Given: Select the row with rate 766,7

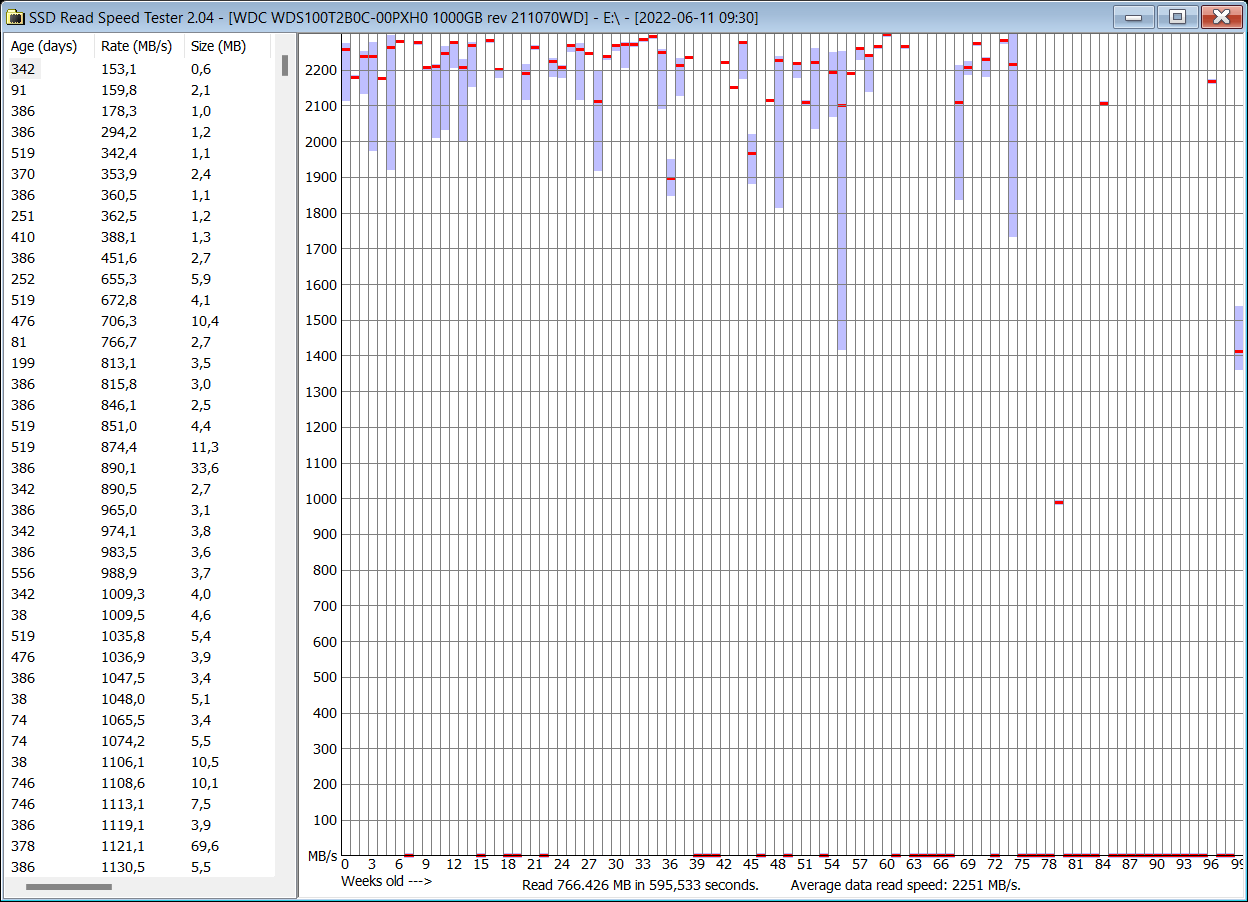Looking at the screenshot, I should (x=100, y=342).
